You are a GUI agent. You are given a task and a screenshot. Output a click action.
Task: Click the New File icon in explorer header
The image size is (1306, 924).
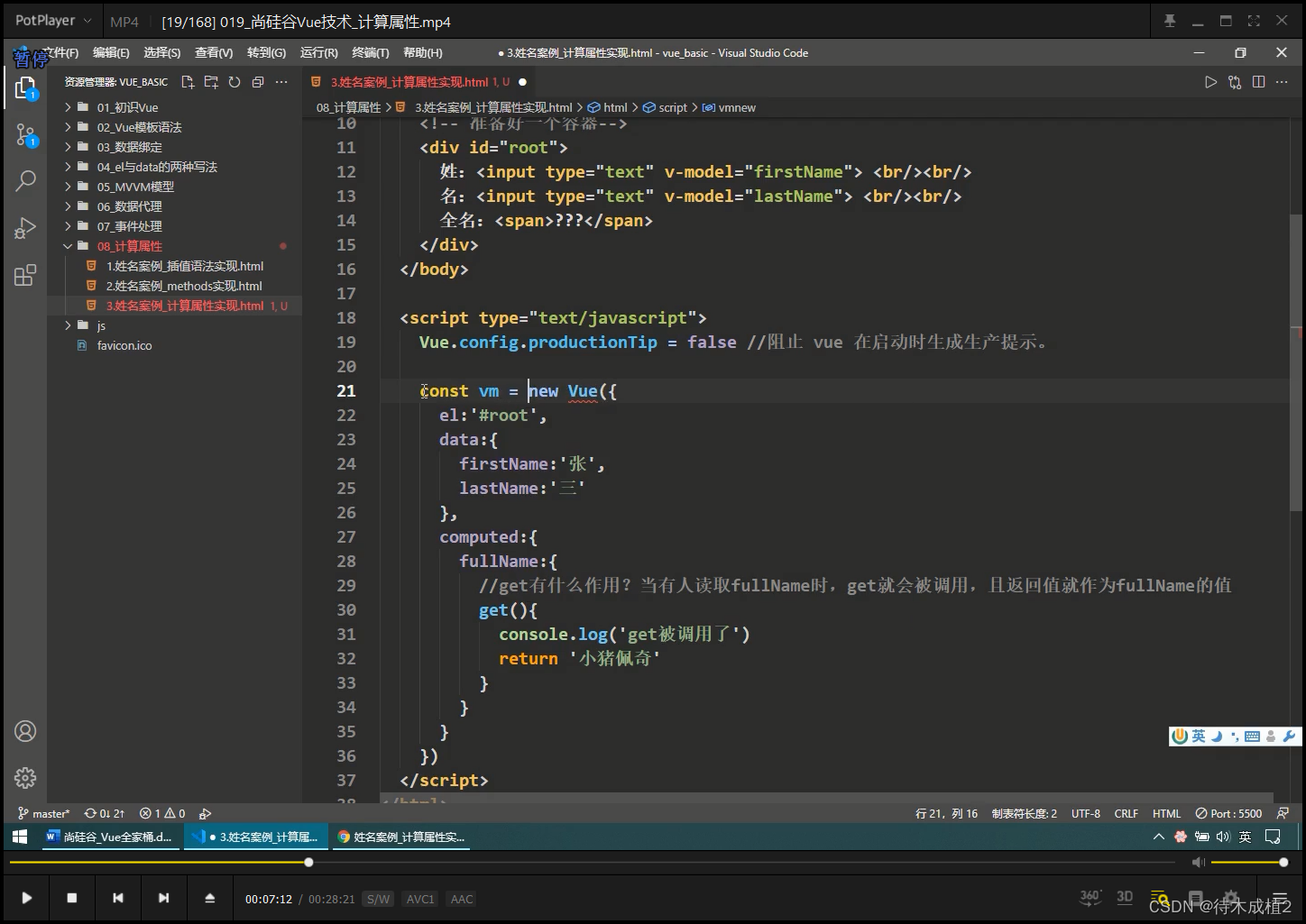188,82
